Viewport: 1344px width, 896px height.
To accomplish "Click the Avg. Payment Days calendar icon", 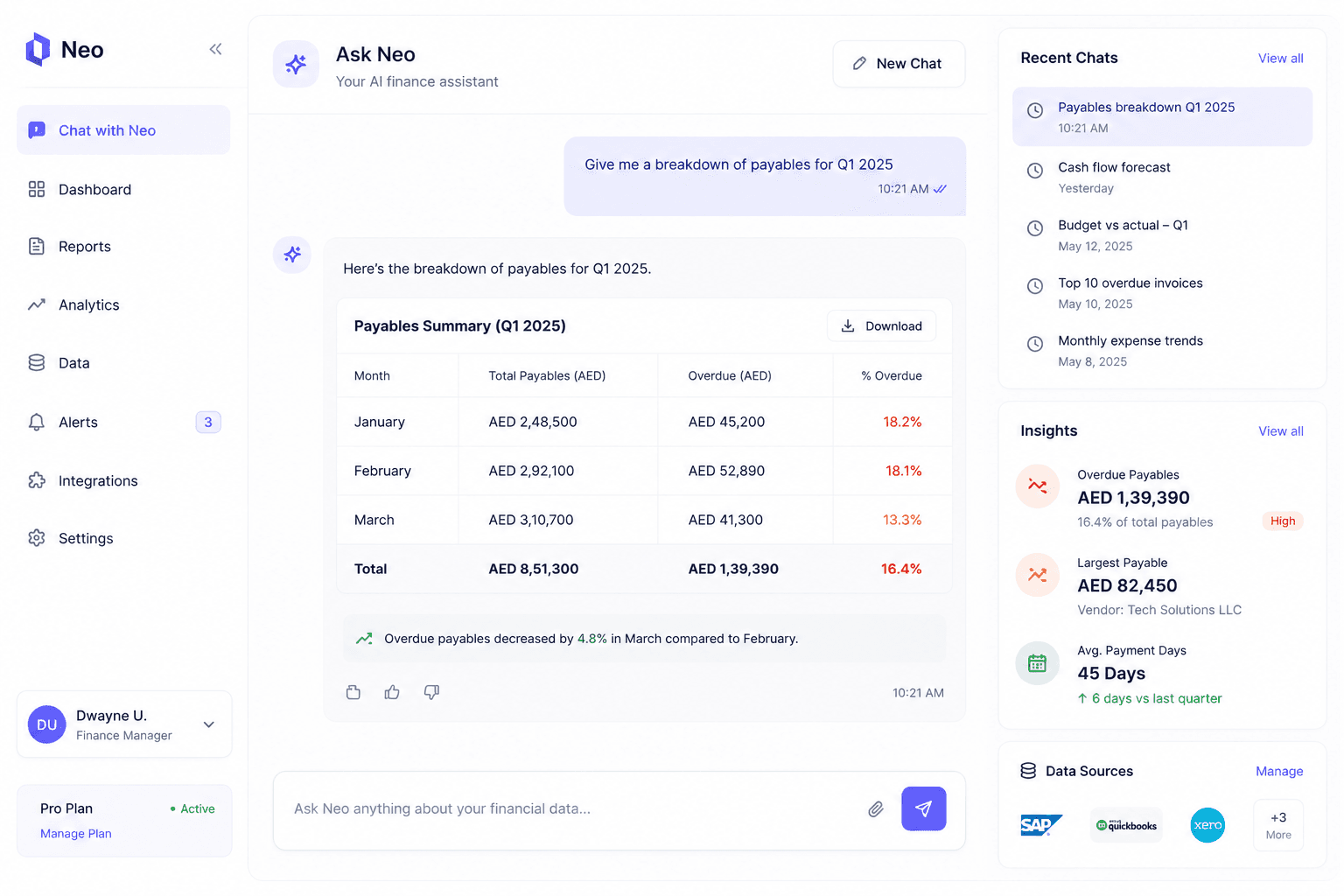I will [x=1038, y=663].
